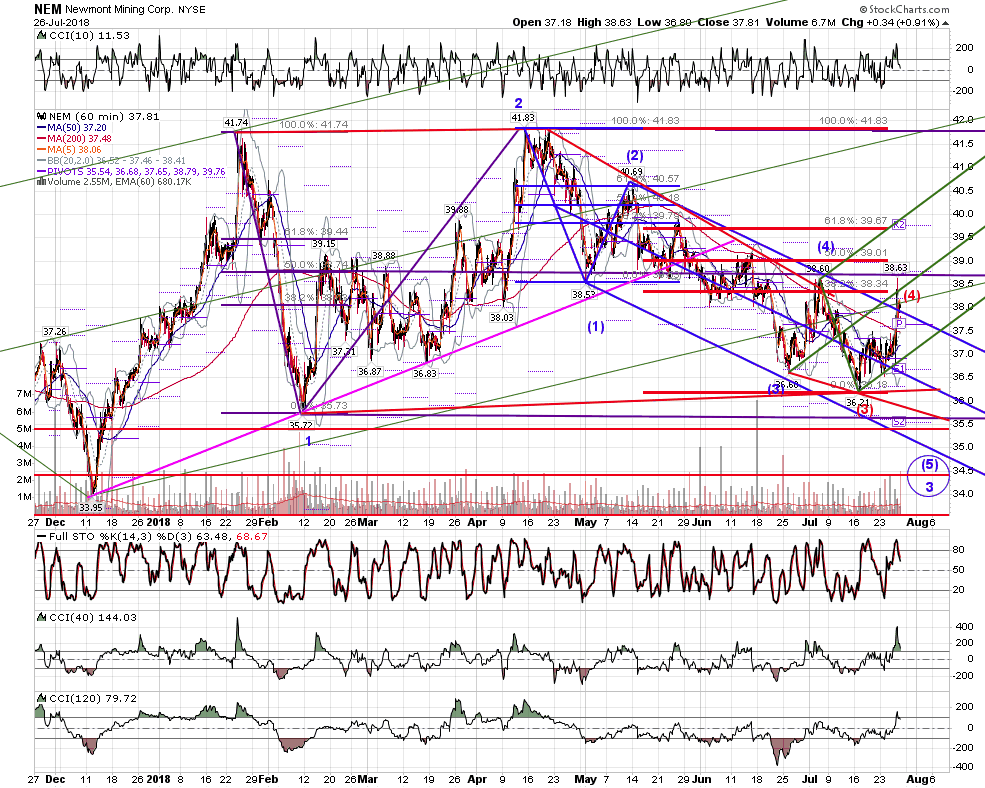985x788 pixels.
Task: Click the purple dash before PIVOTS
Action: (41, 171)
